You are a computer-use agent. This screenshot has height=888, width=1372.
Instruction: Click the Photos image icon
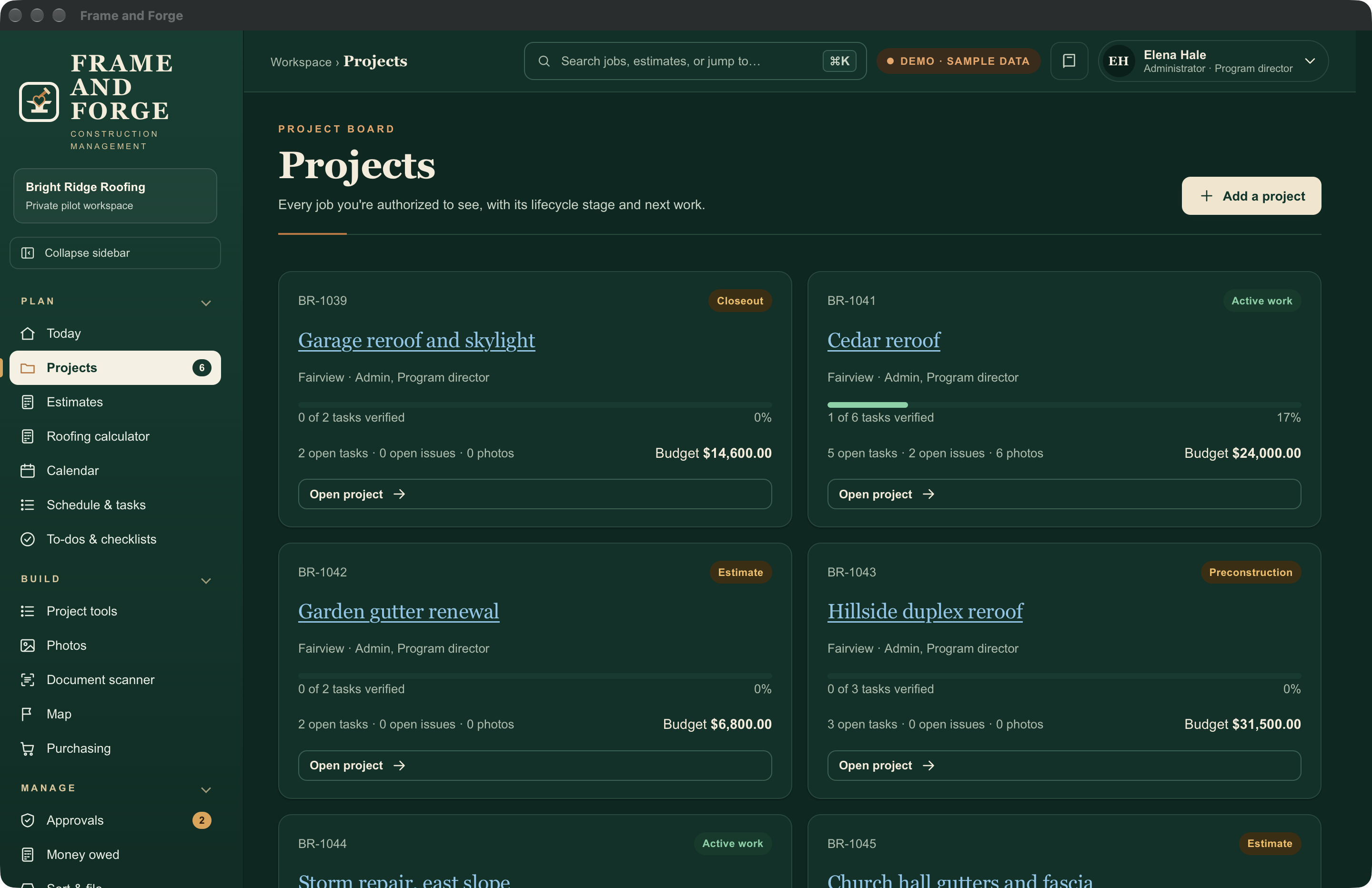[x=28, y=645]
